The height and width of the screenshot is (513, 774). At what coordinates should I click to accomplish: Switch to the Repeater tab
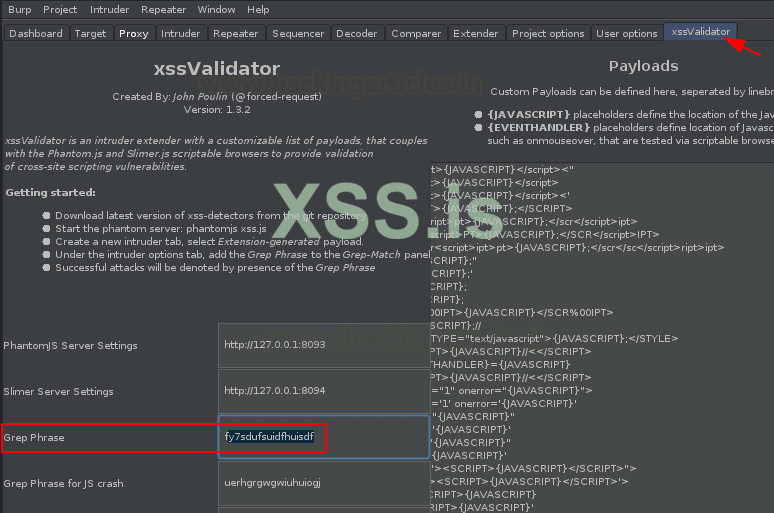pos(235,33)
